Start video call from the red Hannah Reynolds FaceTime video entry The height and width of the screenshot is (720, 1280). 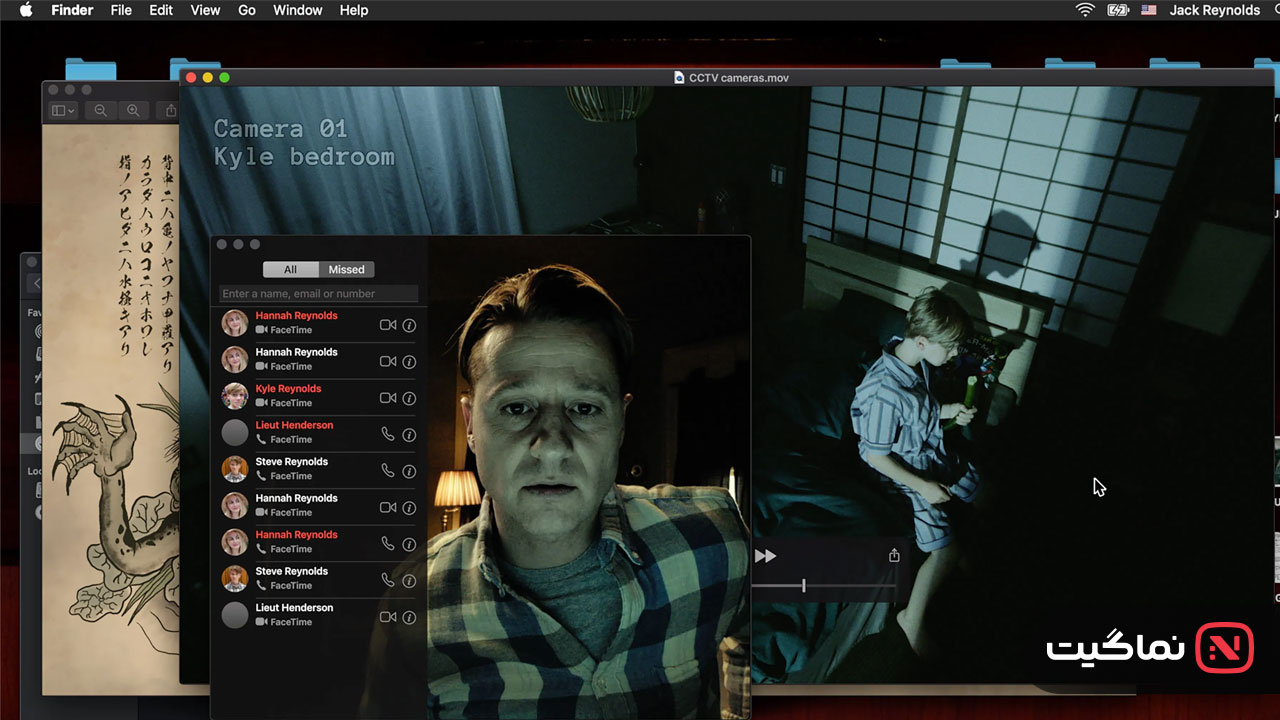click(x=388, y=325)
